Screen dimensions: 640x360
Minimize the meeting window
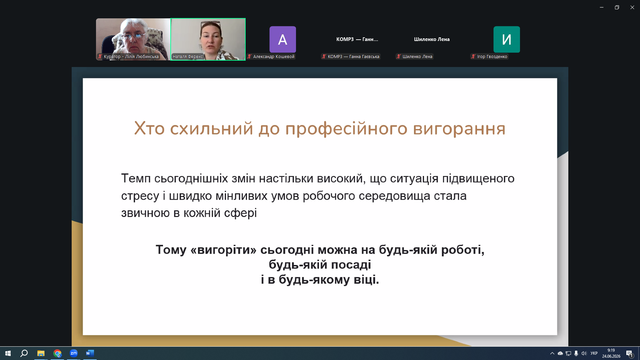tap(602, 7)
